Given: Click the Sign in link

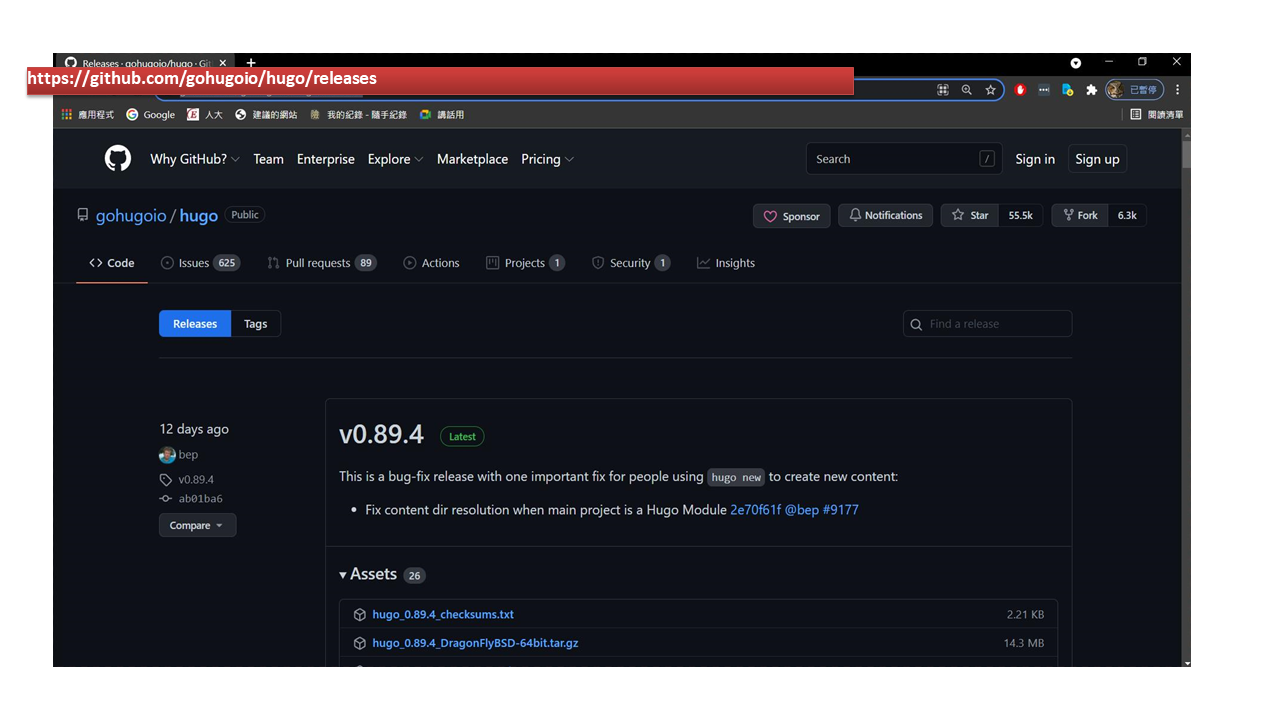Looking at the screenshot, I should (1035, 159).
